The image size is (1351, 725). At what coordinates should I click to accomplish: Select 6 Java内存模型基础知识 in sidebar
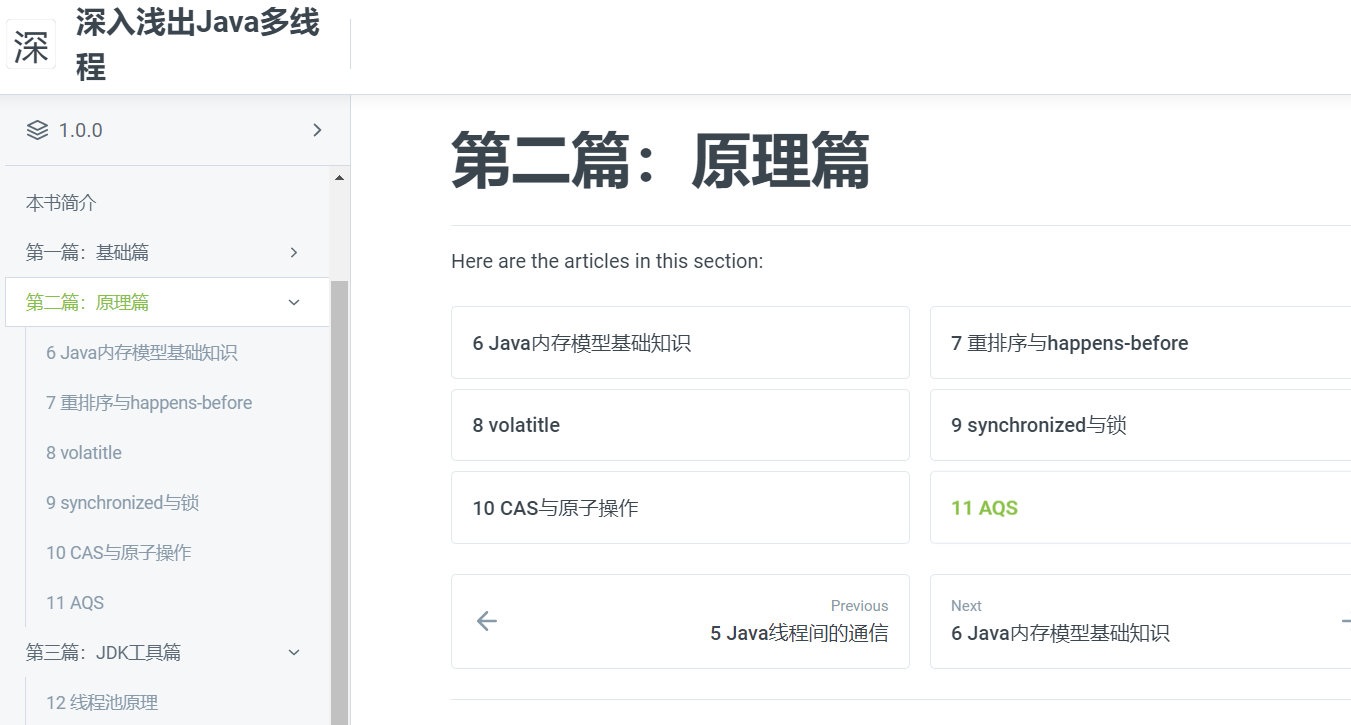142,353
